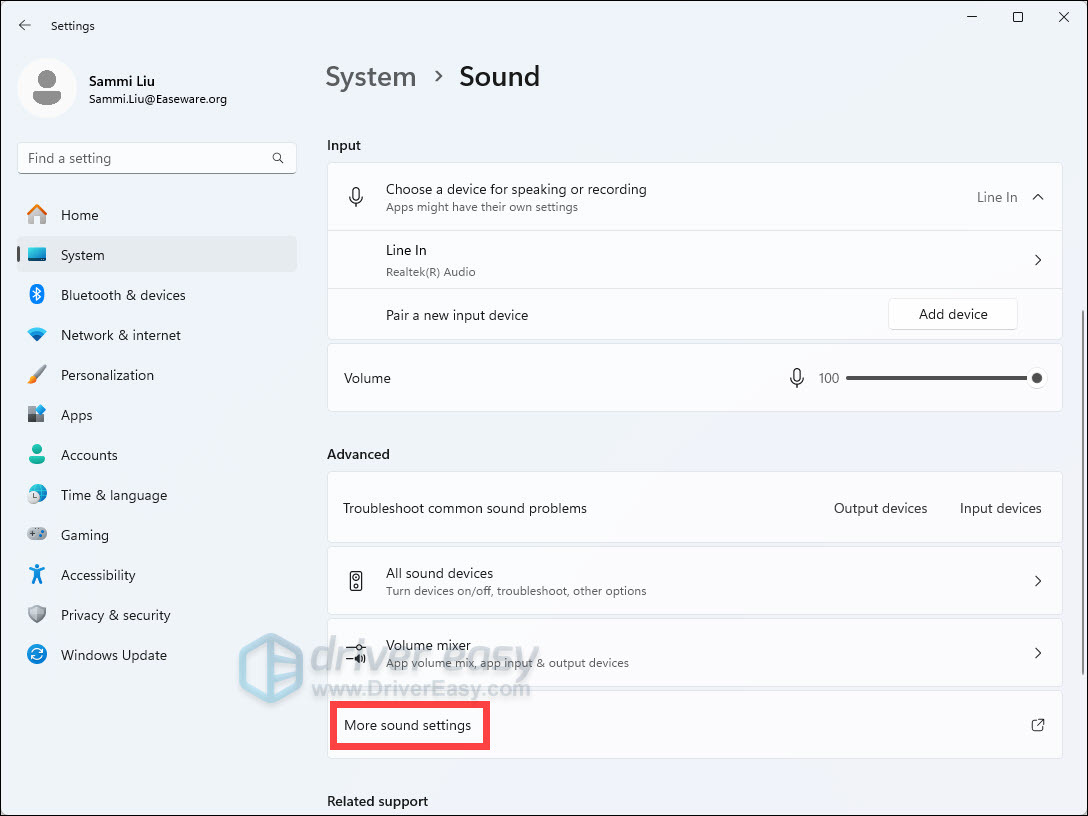Open Privacy & security section
This screenshot has width=1088, height=816.
coord(115,615)
